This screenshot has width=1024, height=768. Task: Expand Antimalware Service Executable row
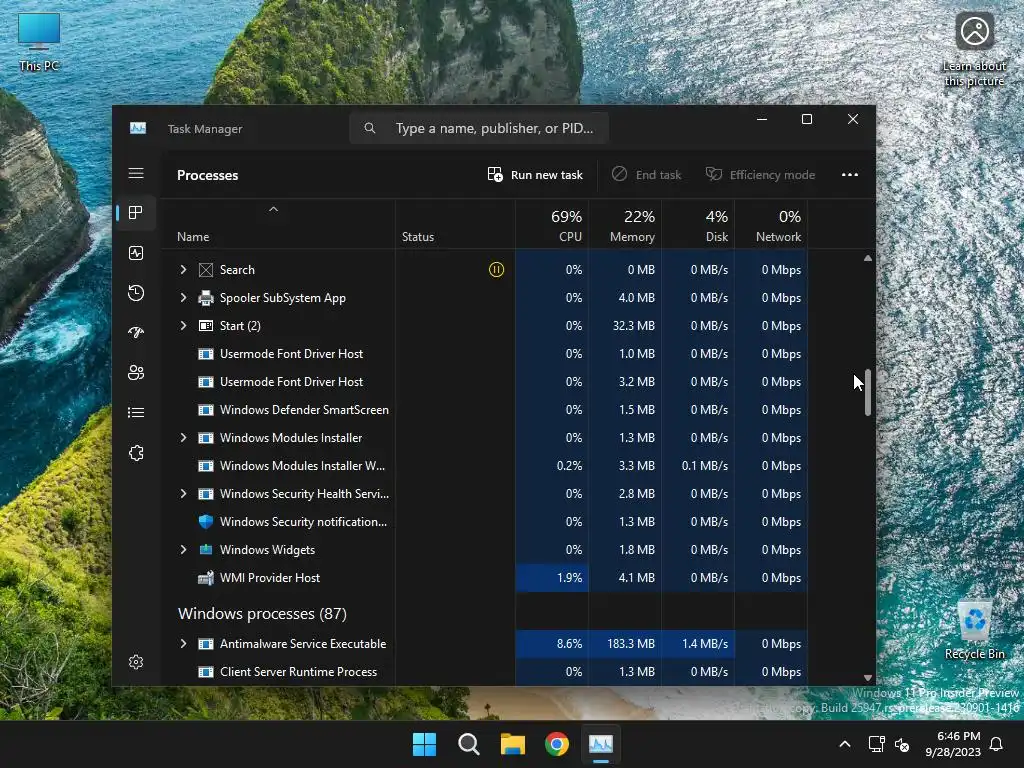coord(184,644)
